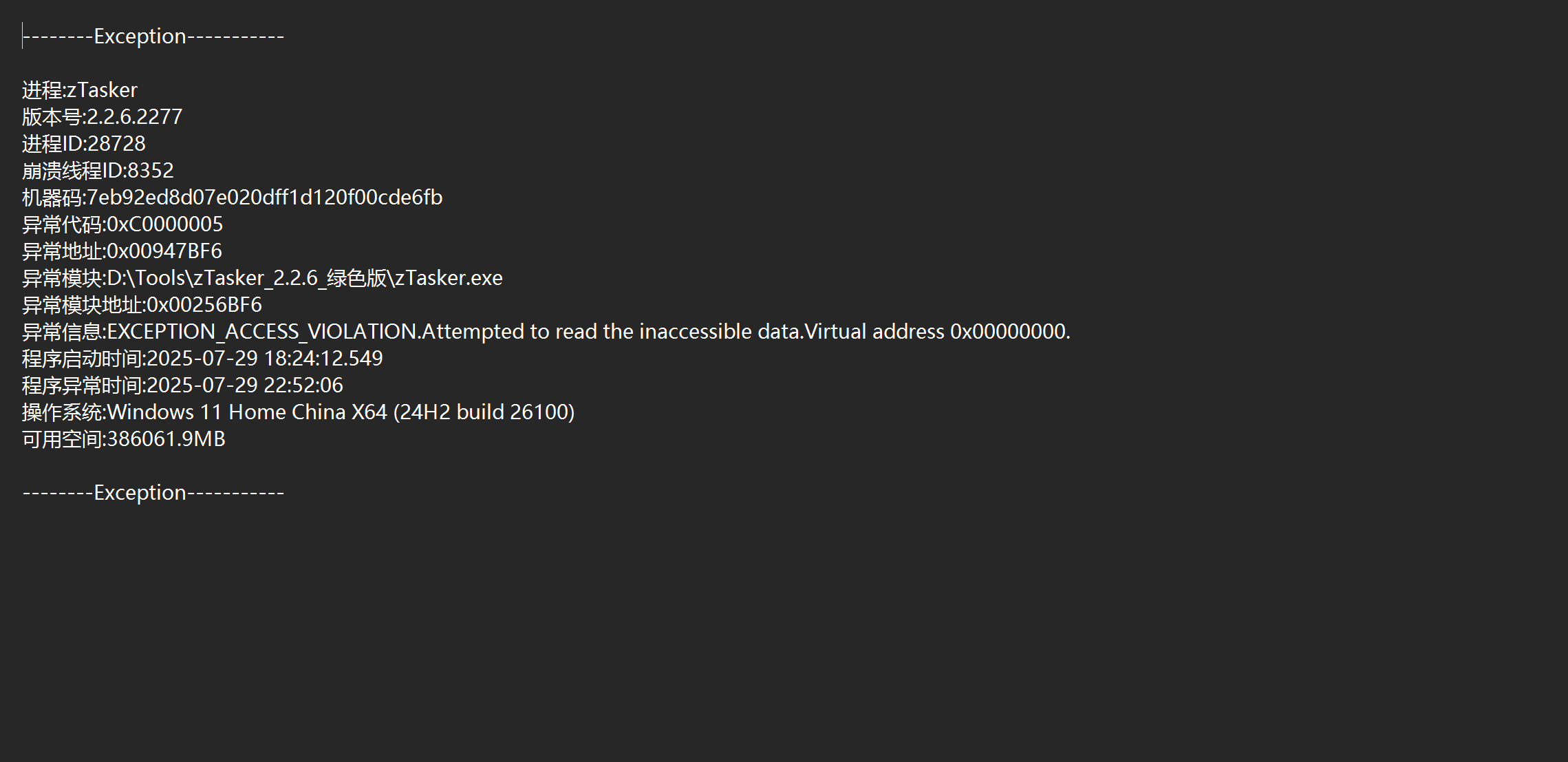Click the EXCEPTION_ACCESS_VIOLATION text
Viewport: 1568px width, 762px height.
262,331
